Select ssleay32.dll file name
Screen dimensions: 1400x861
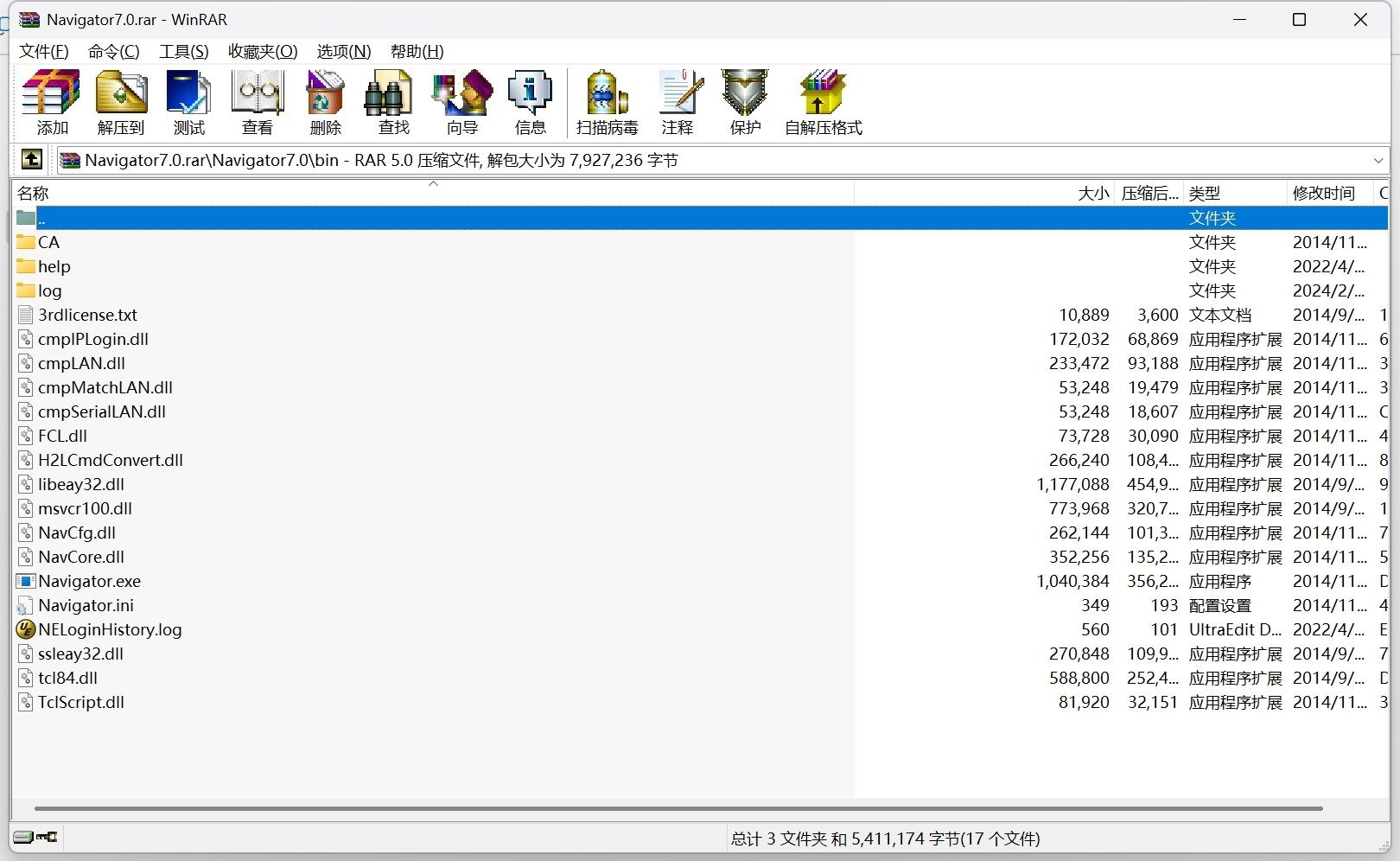[80, 654]
